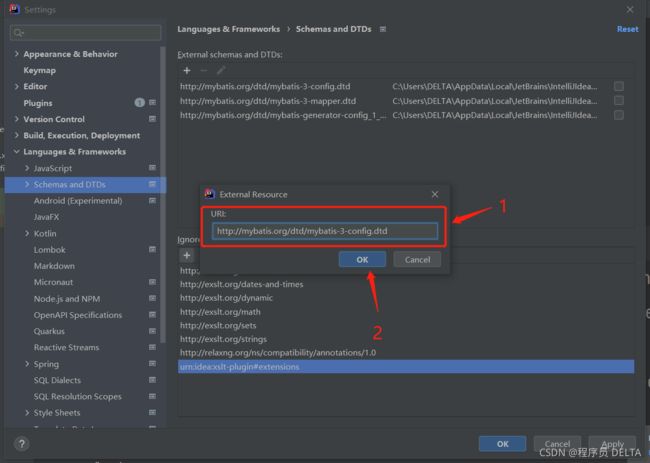Select Lombok settings page
Screen dimensions: 650x463
(x=50, y=250)
